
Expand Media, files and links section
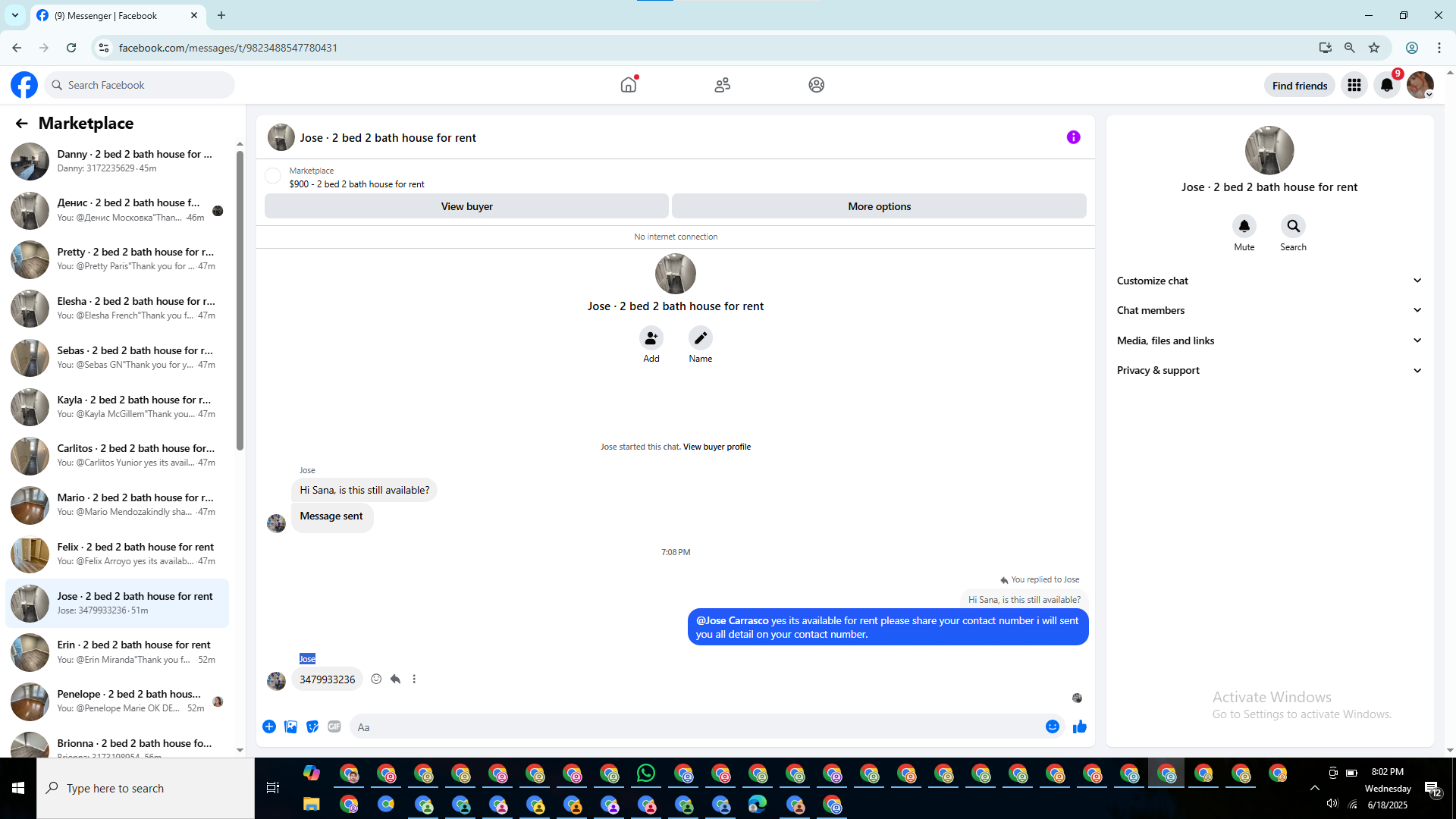(1269, 340)
